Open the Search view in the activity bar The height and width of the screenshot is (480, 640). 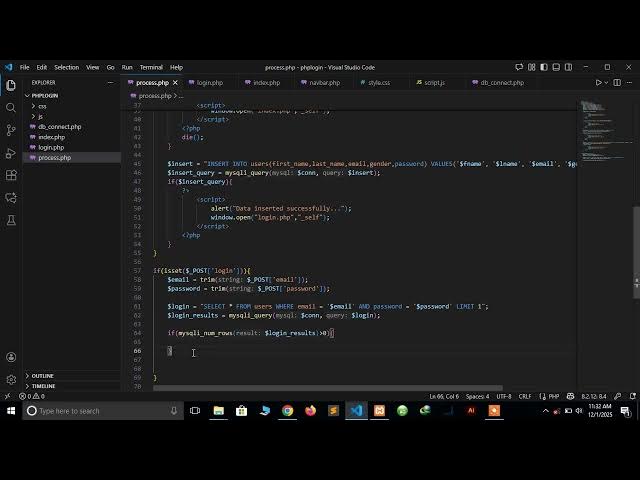pos(11,108)
